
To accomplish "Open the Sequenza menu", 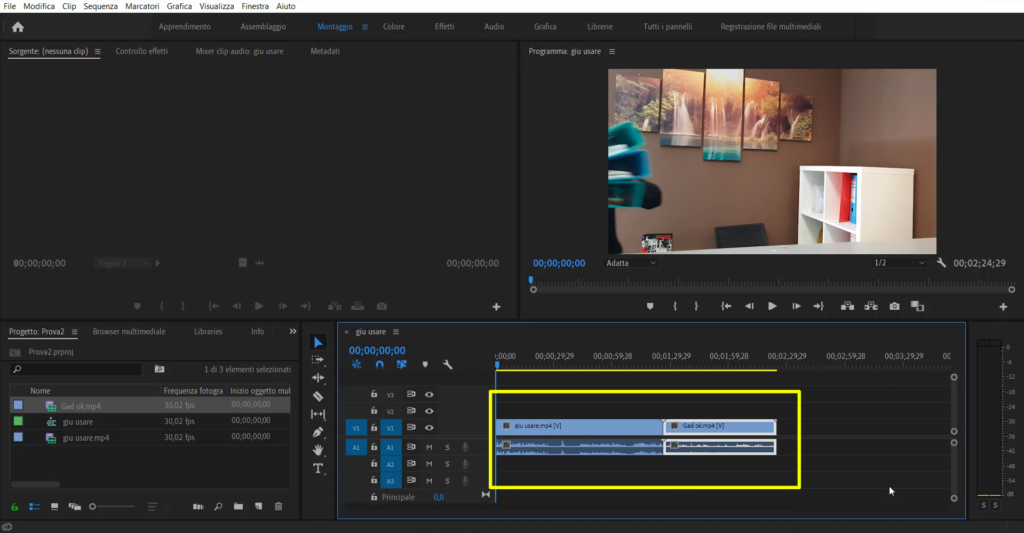I will pyautogui.click(x=101, y=6).
